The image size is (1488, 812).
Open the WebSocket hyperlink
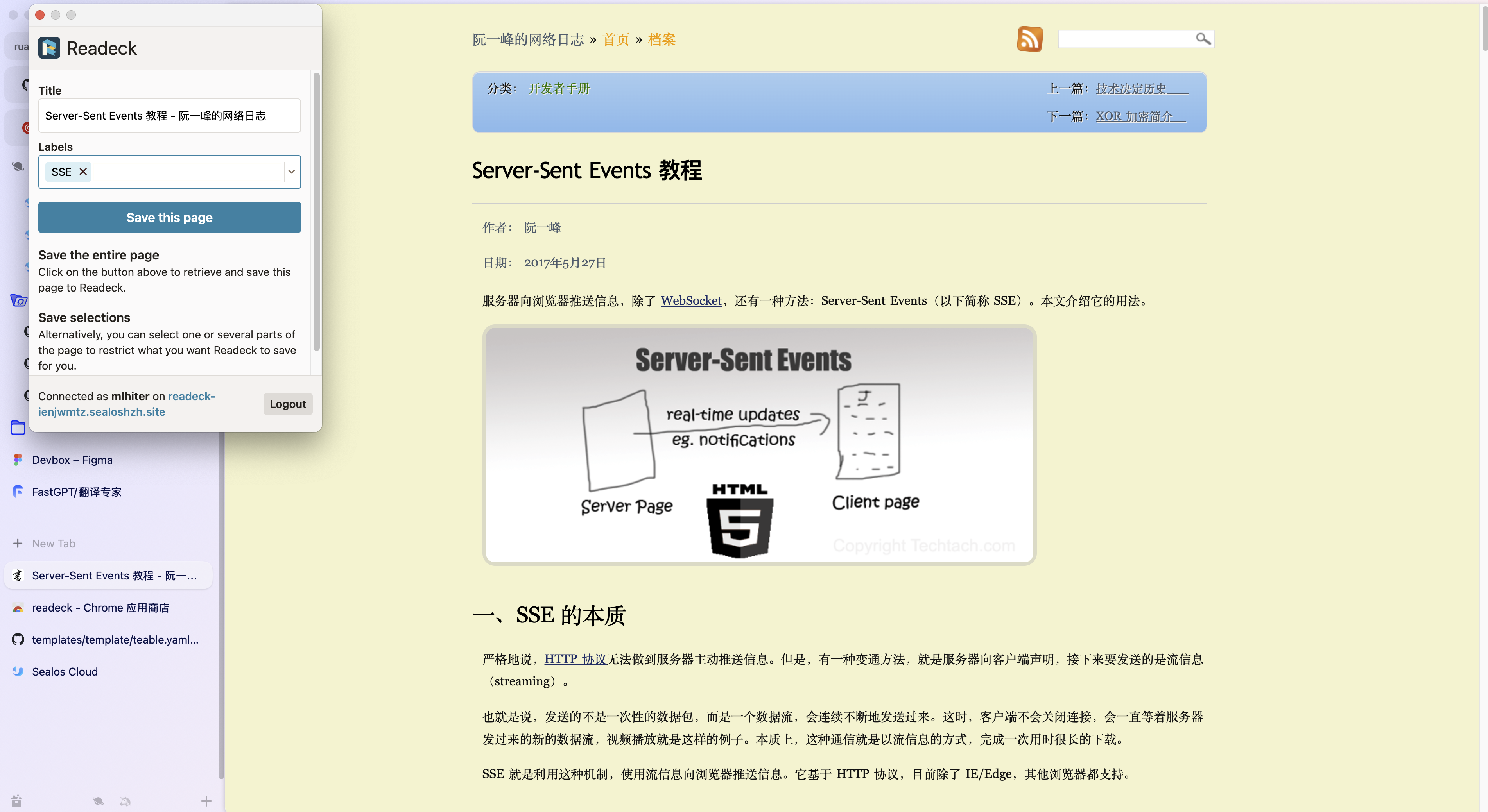(691, 300)
